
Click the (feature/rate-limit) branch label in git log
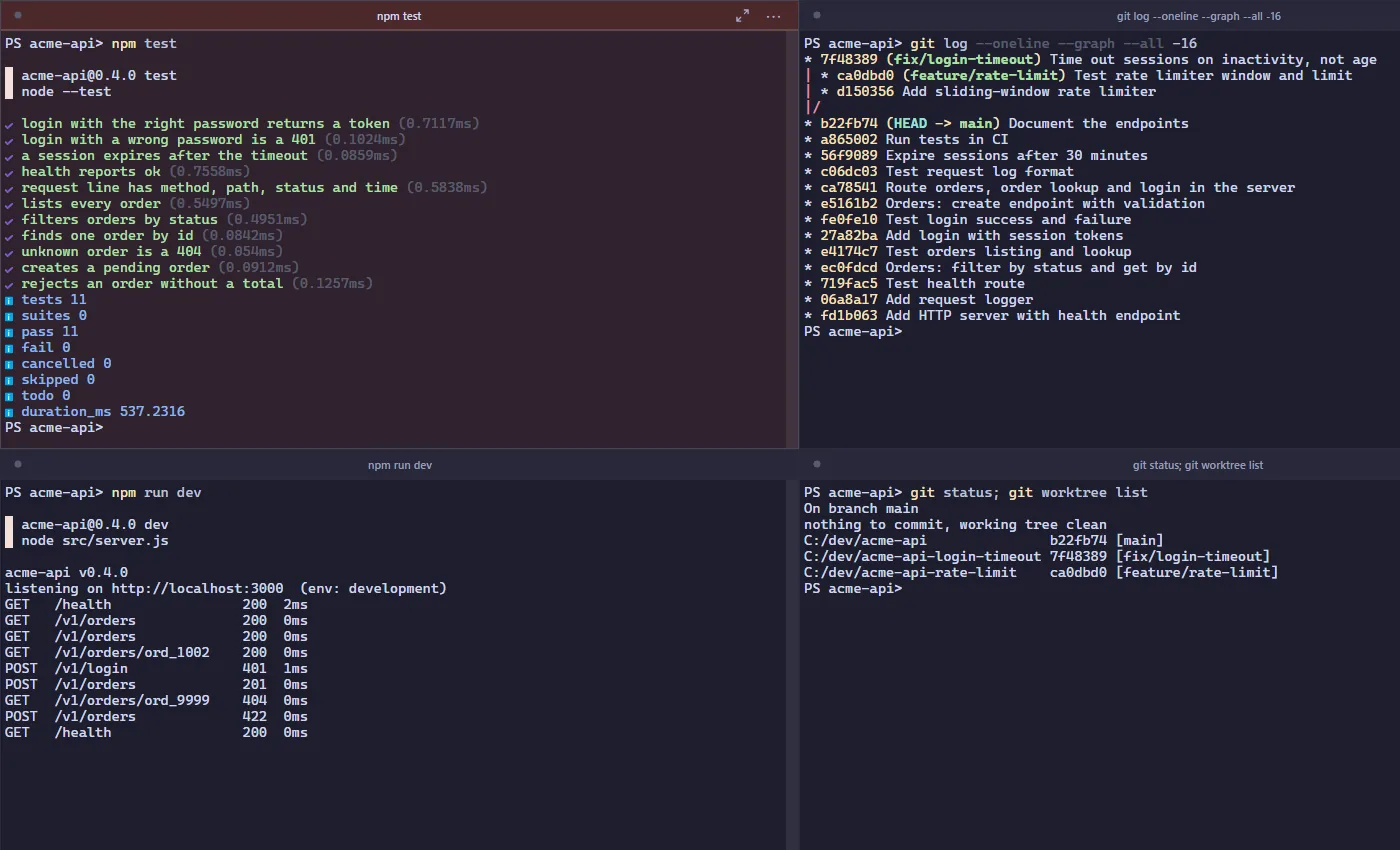984,75
